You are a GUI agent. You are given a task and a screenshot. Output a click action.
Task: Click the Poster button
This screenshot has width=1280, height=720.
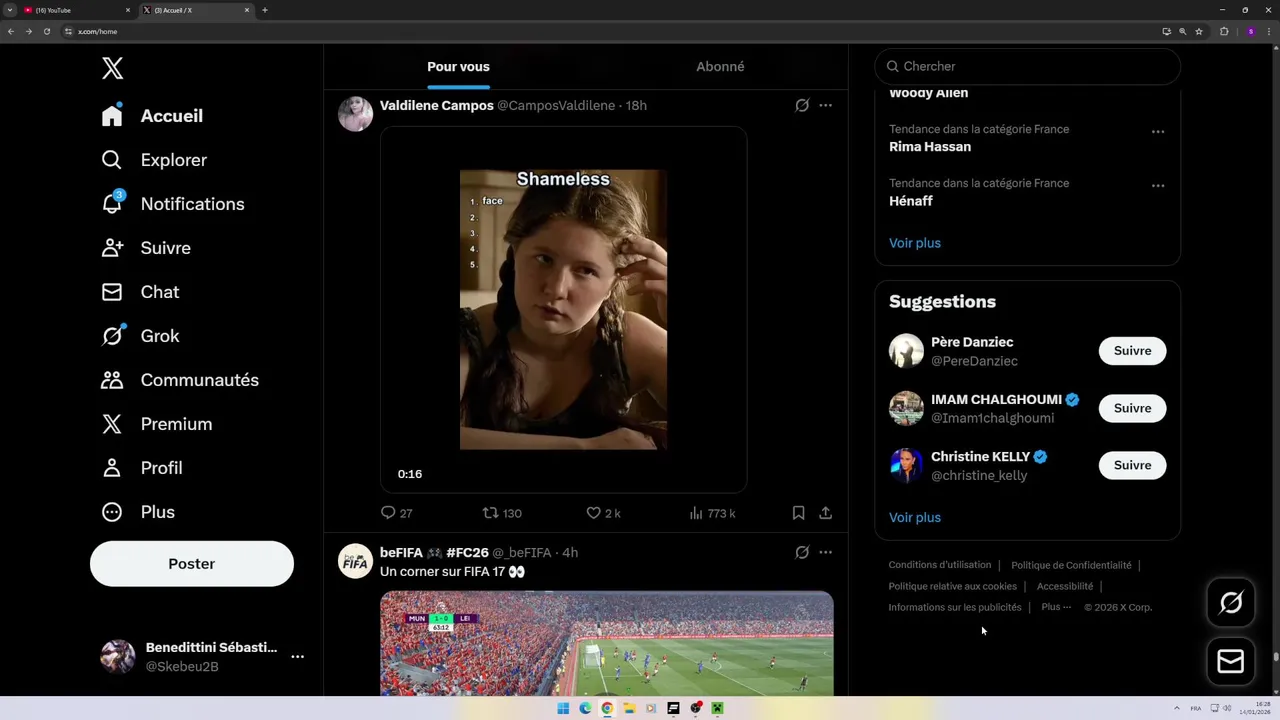(192, 564)
